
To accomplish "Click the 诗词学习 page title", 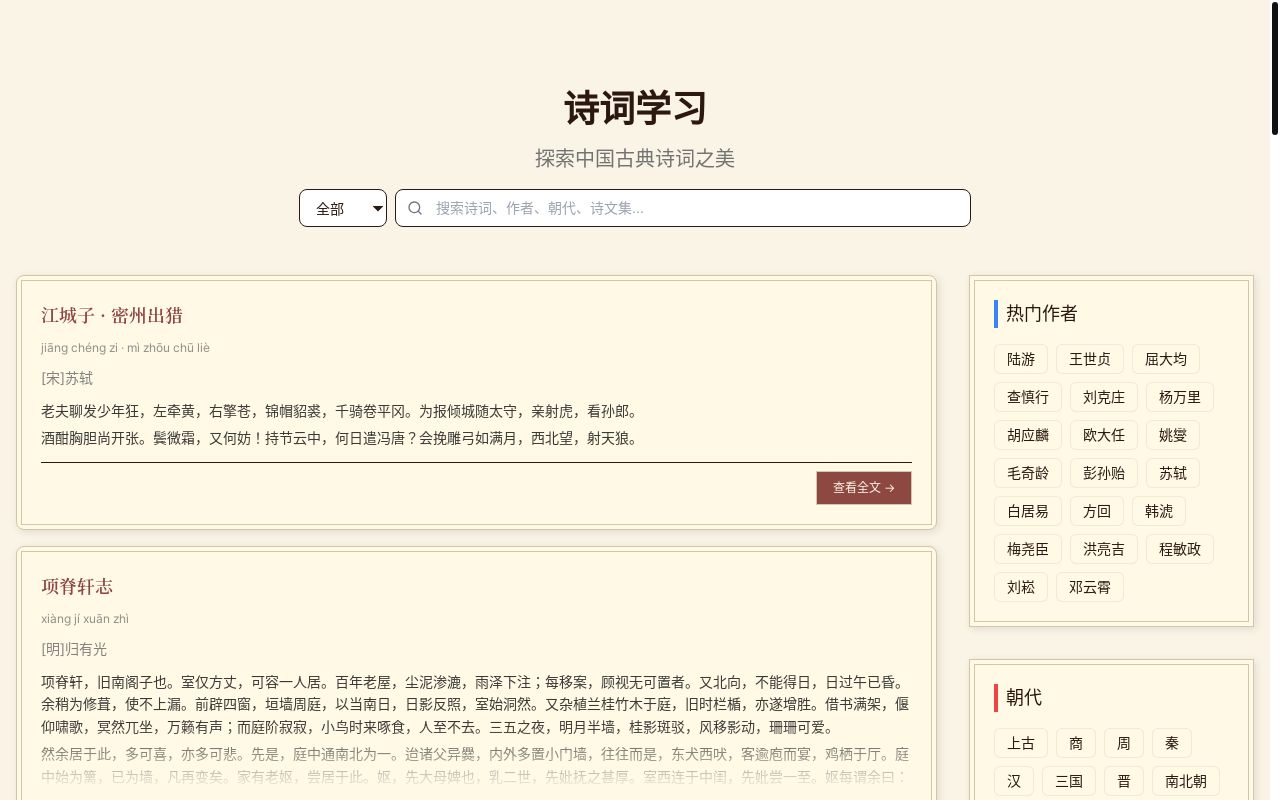I will tap(634, 108).
